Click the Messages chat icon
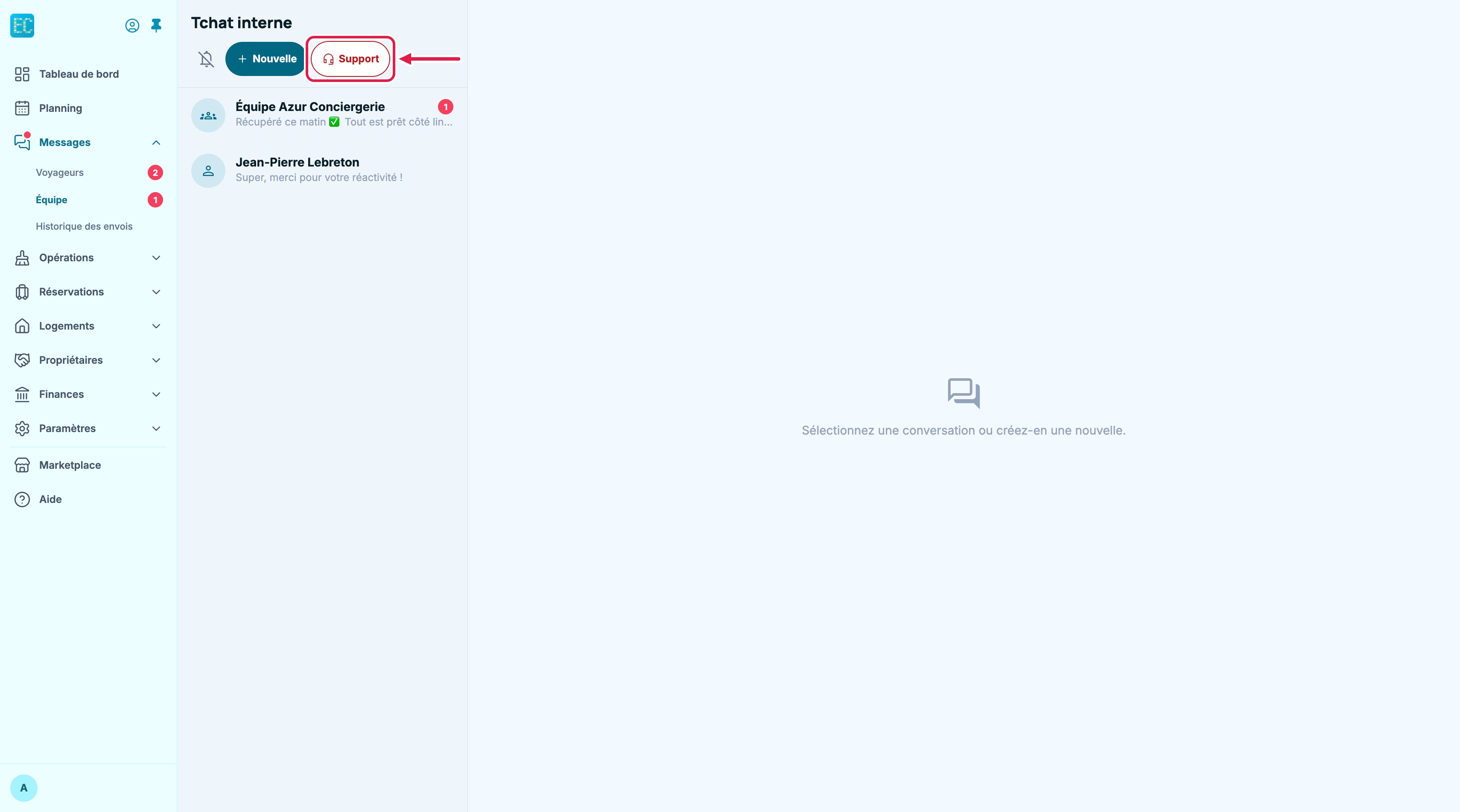The image size is (1460, 812). 22,142
